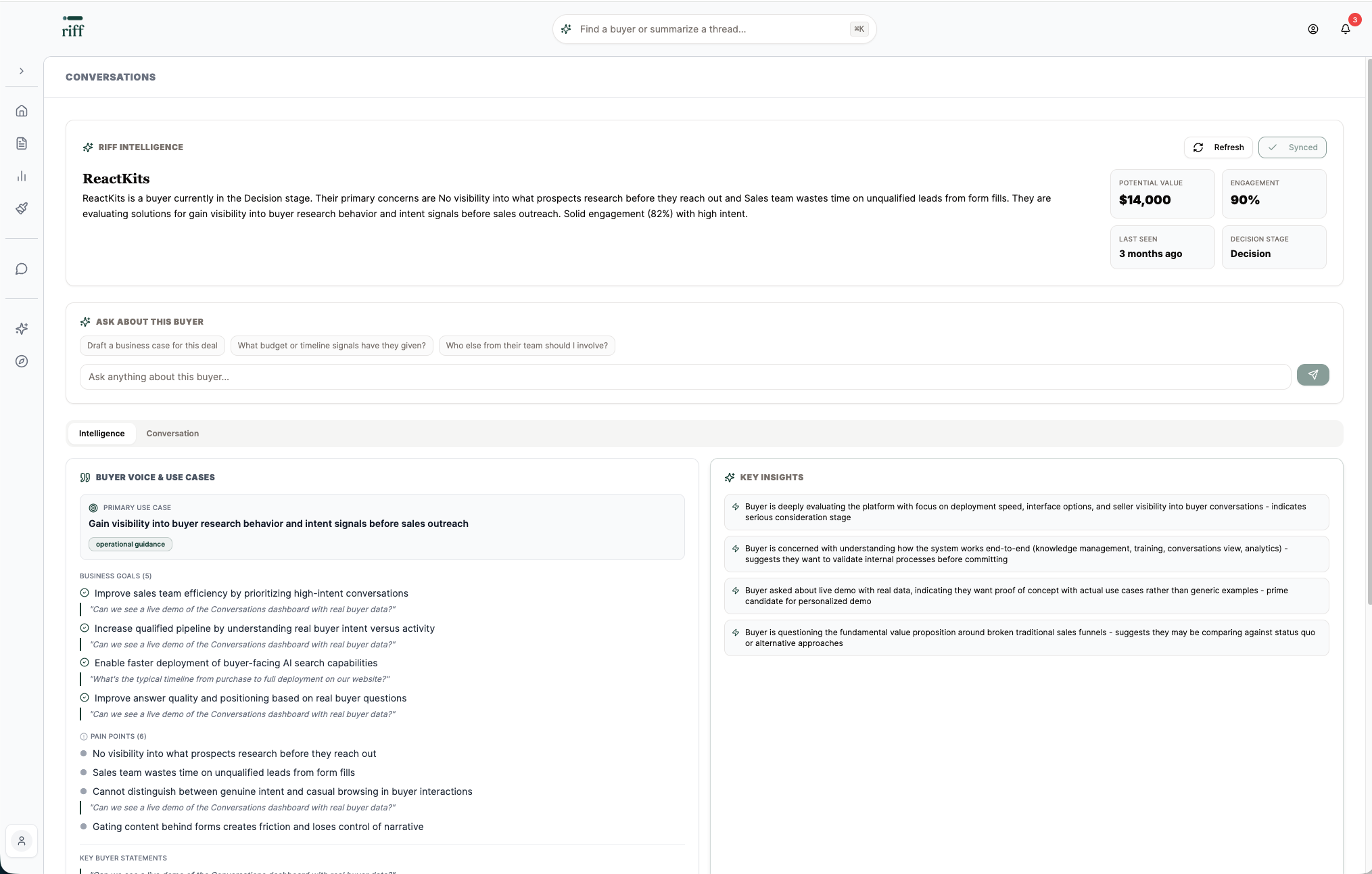Screen dimensions: 1372x874
Task: Select Who else from their team suggestion
Action: pyautogui.click(x=527, y=346)
